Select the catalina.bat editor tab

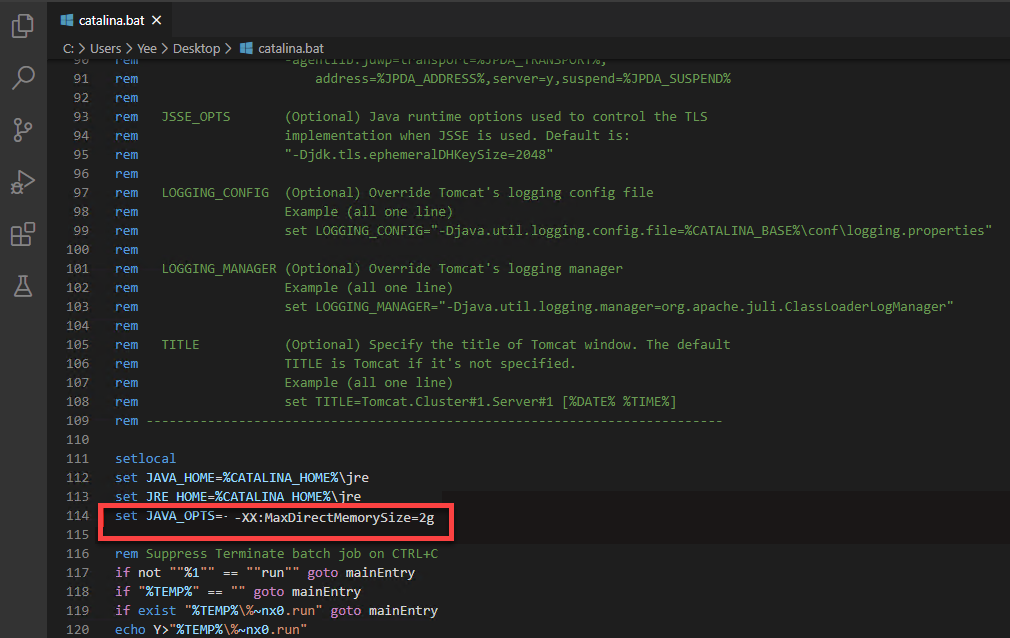pyautogui.click(x=111, y=21)
